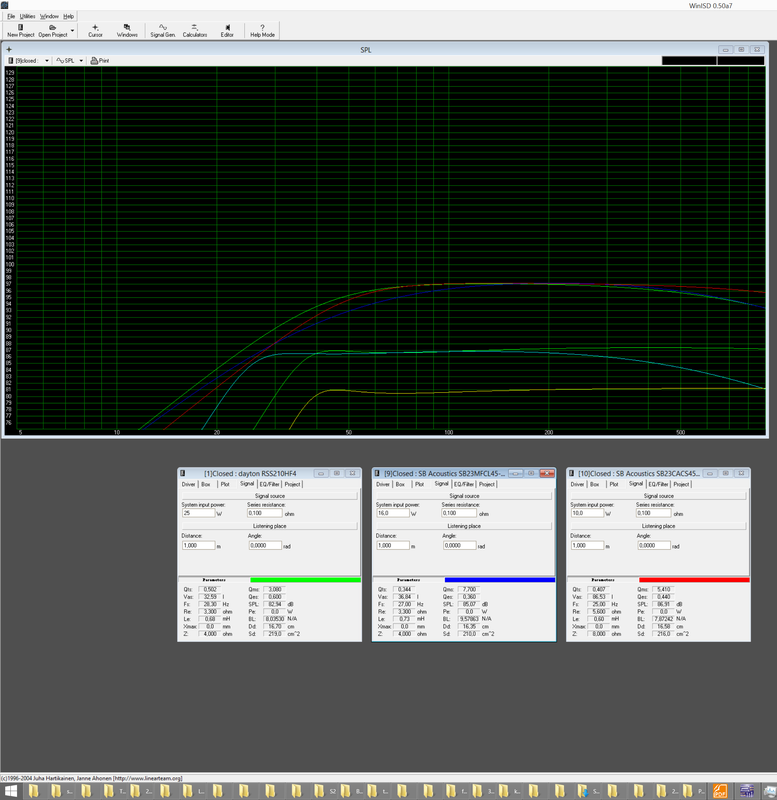Viewport: 777px width, 800px height.
Task: Click the Print icon in the SPL window
Action: 100,60
